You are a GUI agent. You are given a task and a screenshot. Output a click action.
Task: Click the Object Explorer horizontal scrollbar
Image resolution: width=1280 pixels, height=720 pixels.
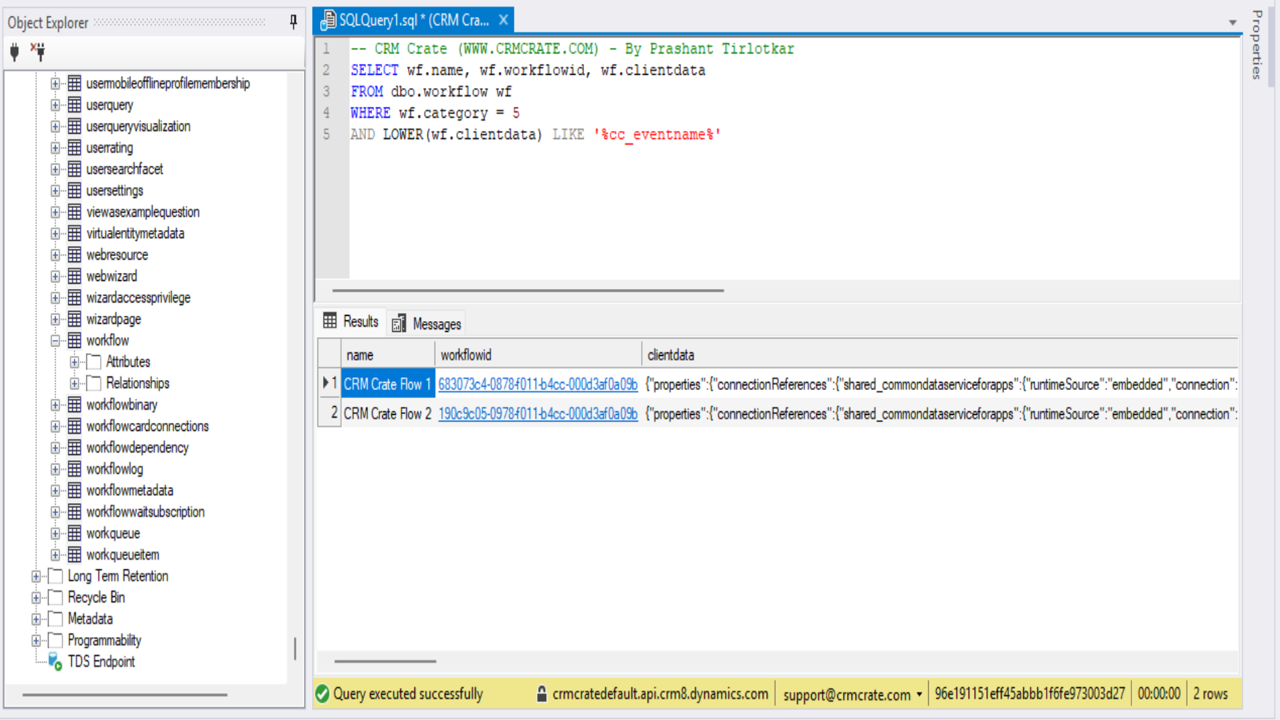(124, 694)
